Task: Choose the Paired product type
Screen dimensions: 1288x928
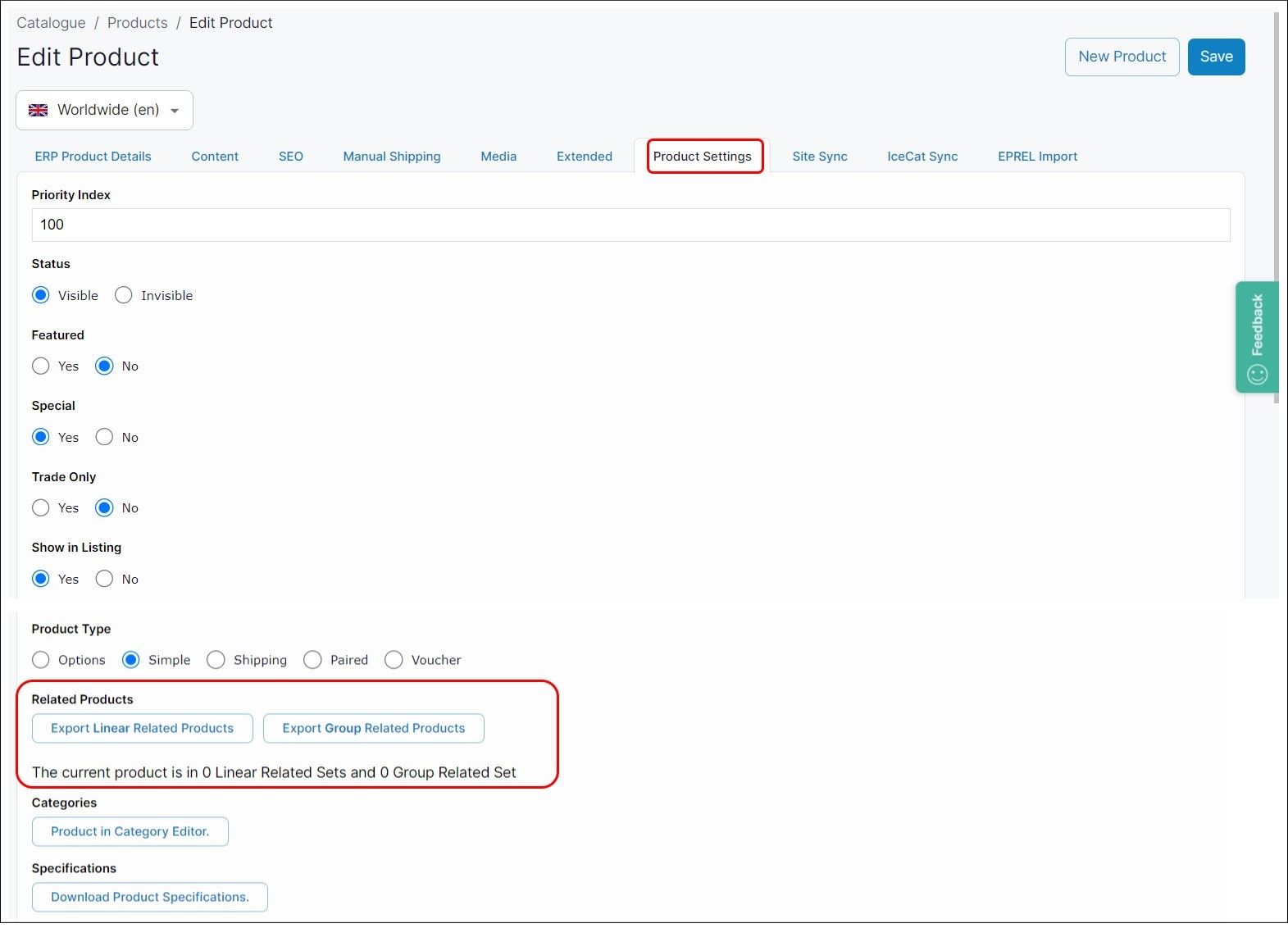Action: (x=313, y=660)
